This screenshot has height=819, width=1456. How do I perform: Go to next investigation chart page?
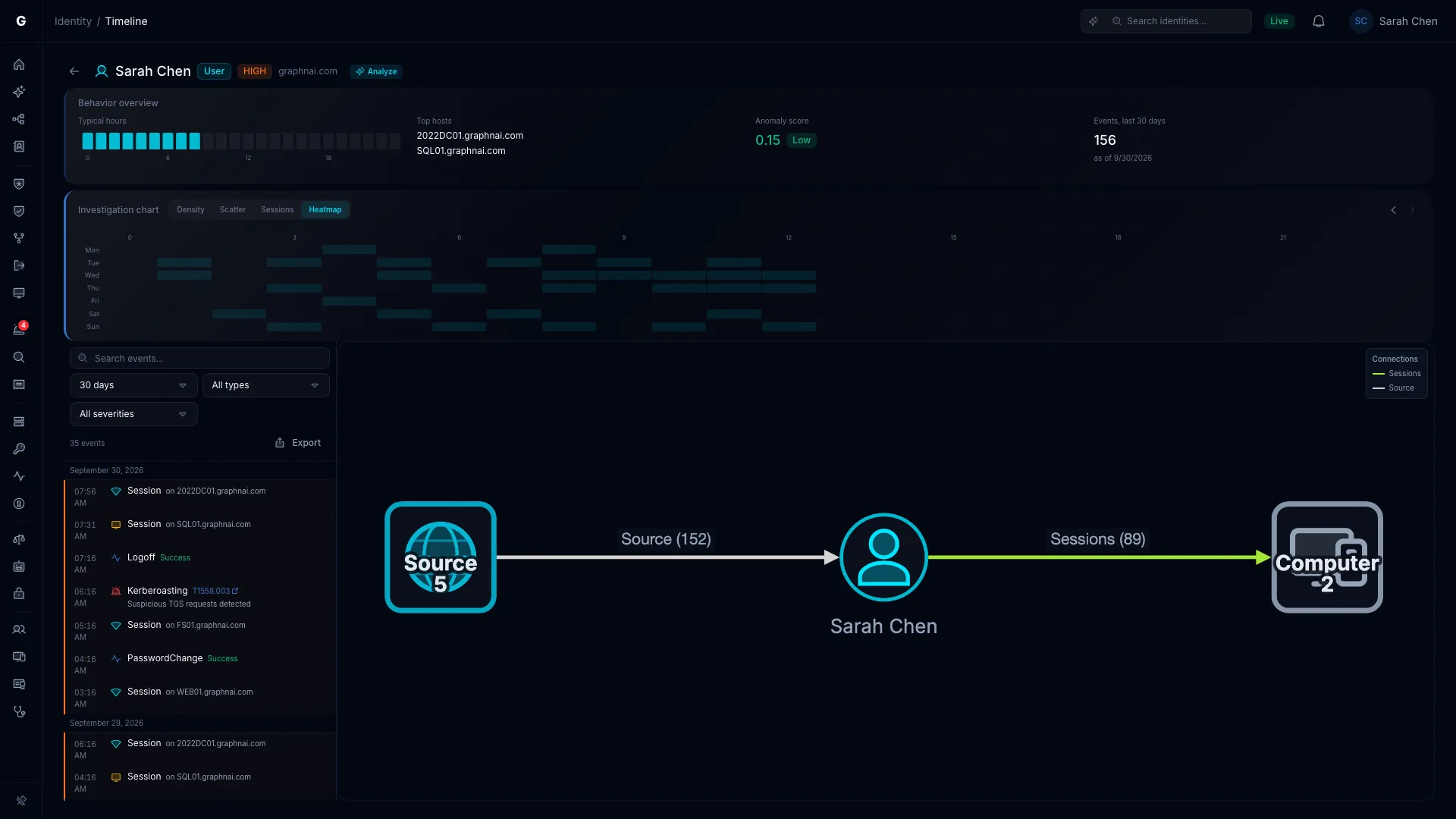point(1412,210)
